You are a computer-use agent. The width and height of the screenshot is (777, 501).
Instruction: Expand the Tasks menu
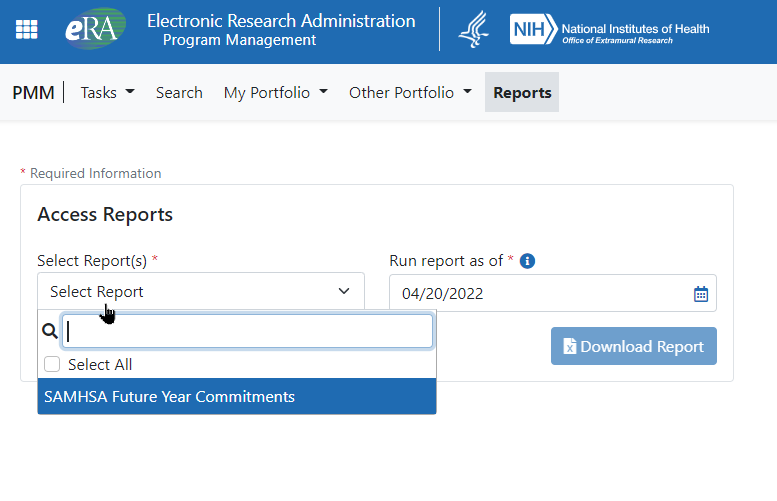(107, 93)
